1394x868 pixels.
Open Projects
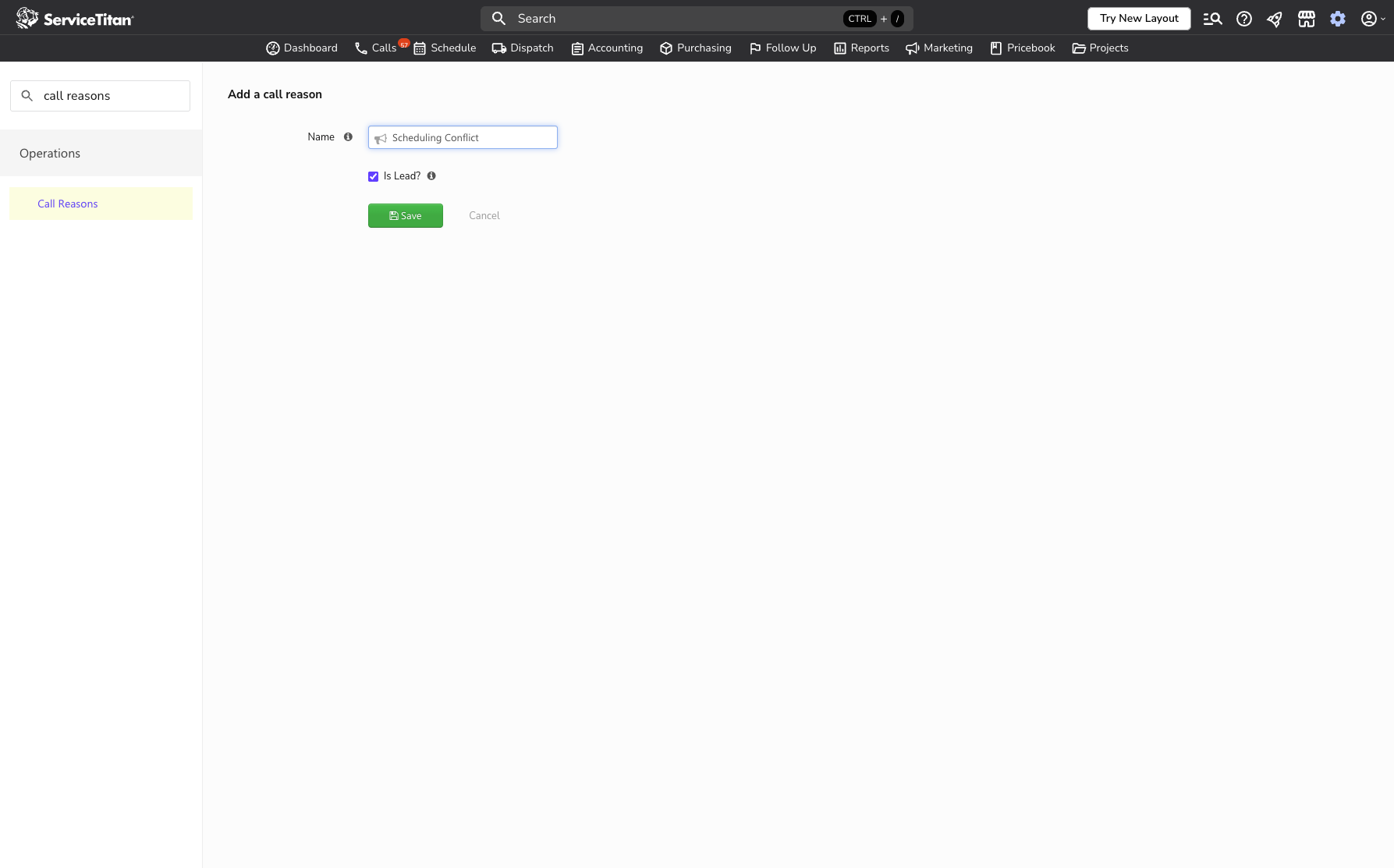pos(1101,48)
